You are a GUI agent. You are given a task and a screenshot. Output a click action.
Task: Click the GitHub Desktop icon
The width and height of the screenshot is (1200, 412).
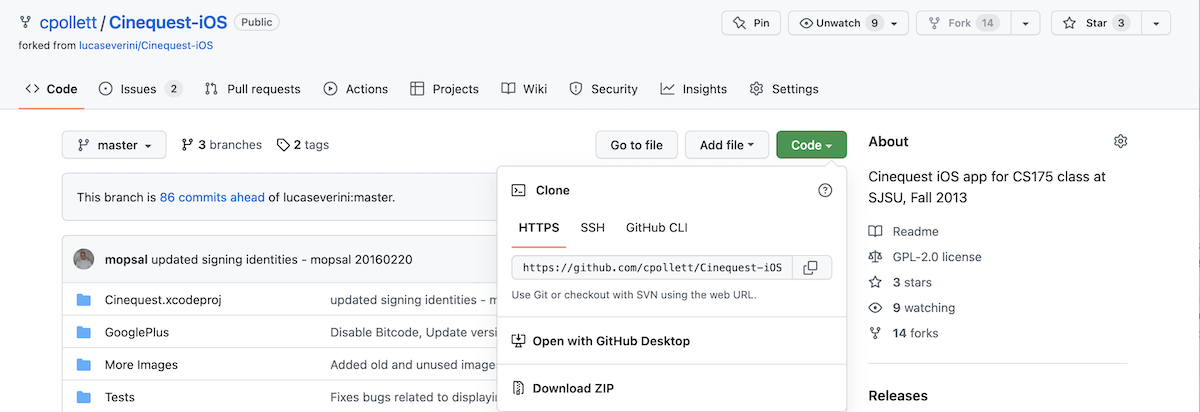(x=519, y=341)
